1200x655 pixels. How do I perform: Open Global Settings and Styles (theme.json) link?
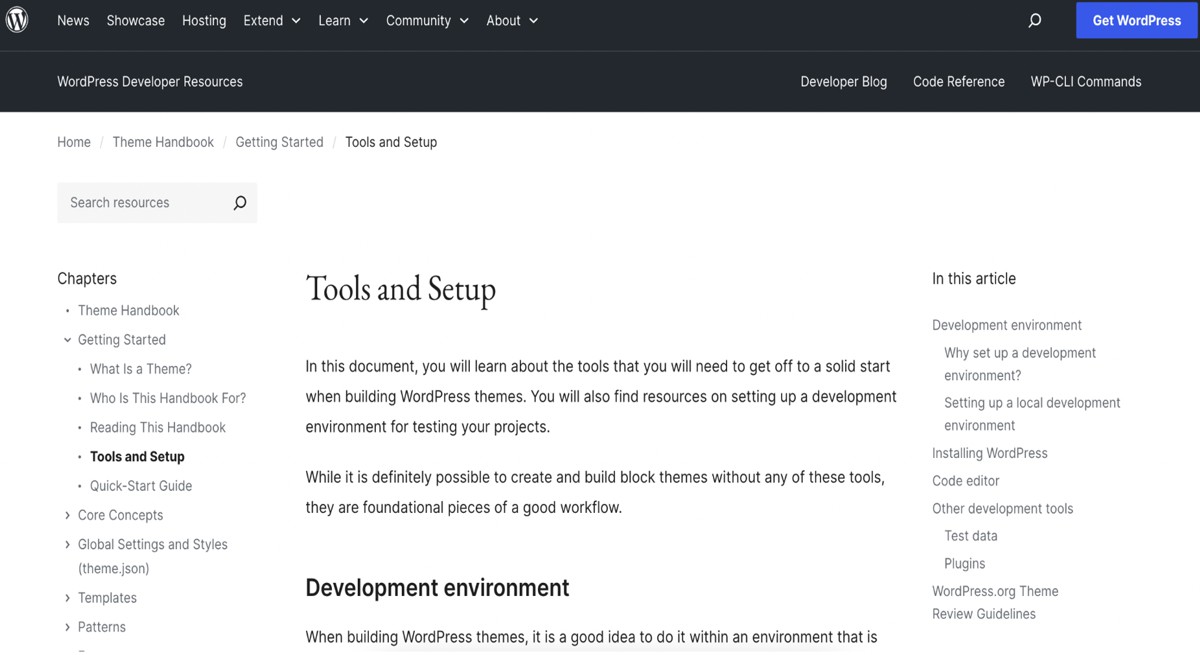[x=153, y=556]
